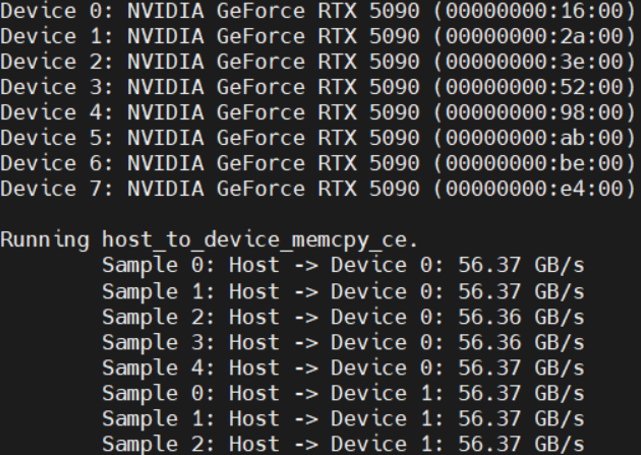The width and height of the screenshot is (641, 455).
Task: Select Device 4 line with address 98:00
Action: click(318, 112)
